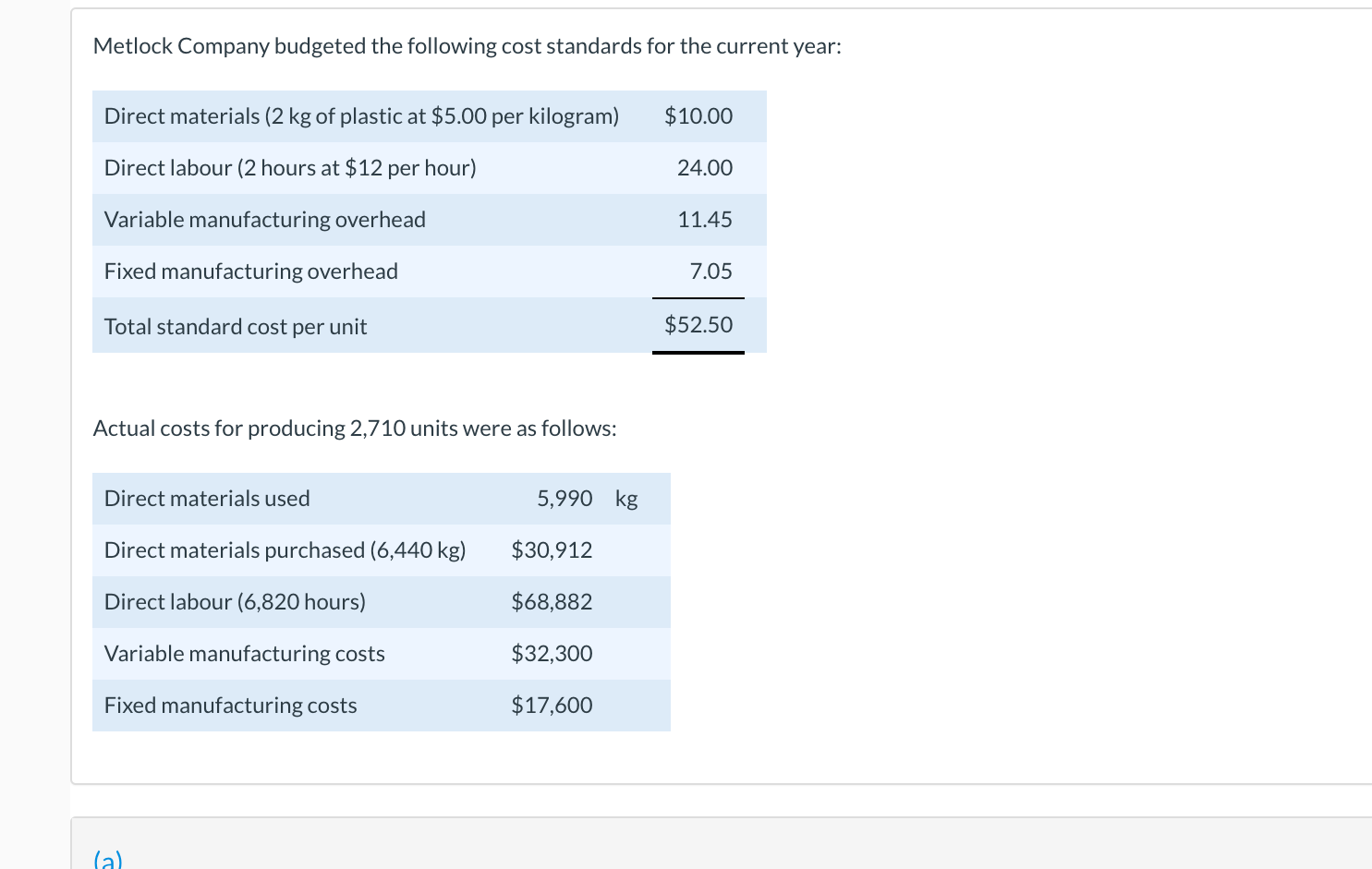Click the 7.05 fixed overhead value
The width and height of the screenshot is (1372, 869).
point(710,272)
